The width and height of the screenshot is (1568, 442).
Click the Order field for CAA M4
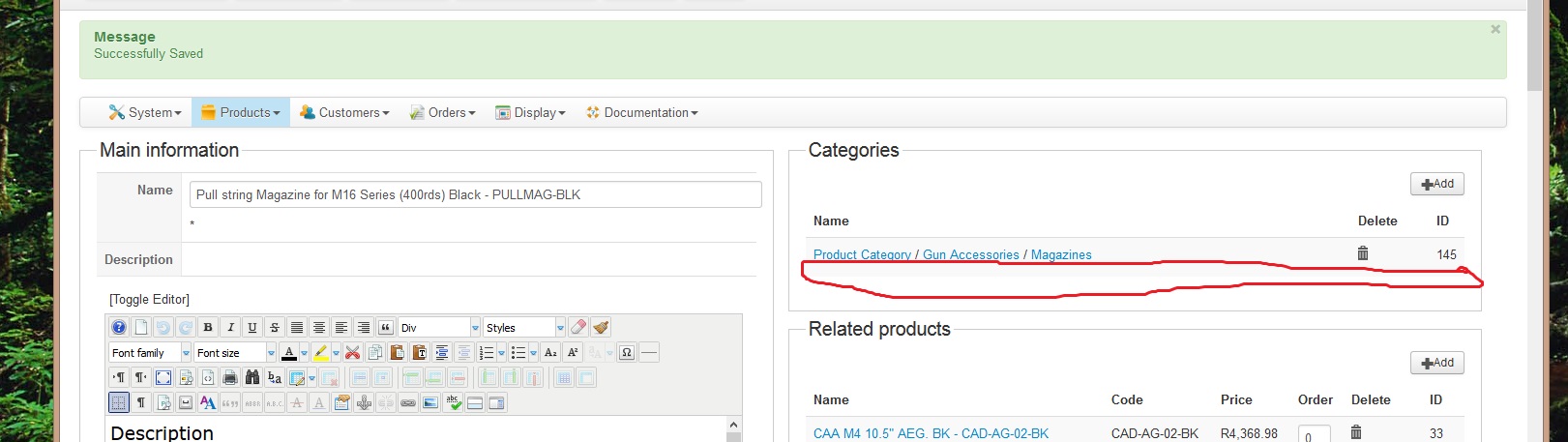click(1315, 435)
